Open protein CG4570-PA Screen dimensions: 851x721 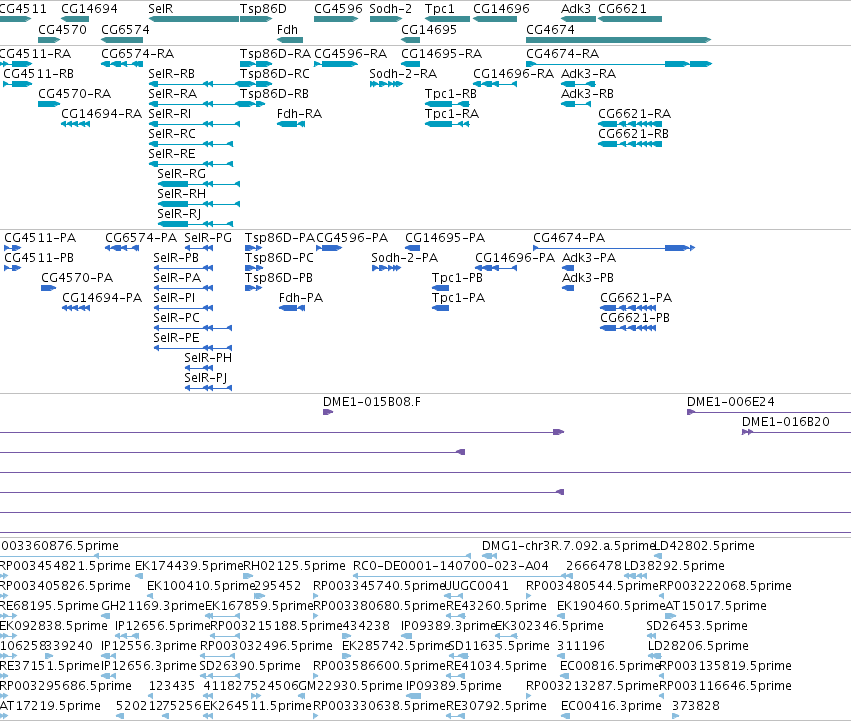[x=48, y=288]
